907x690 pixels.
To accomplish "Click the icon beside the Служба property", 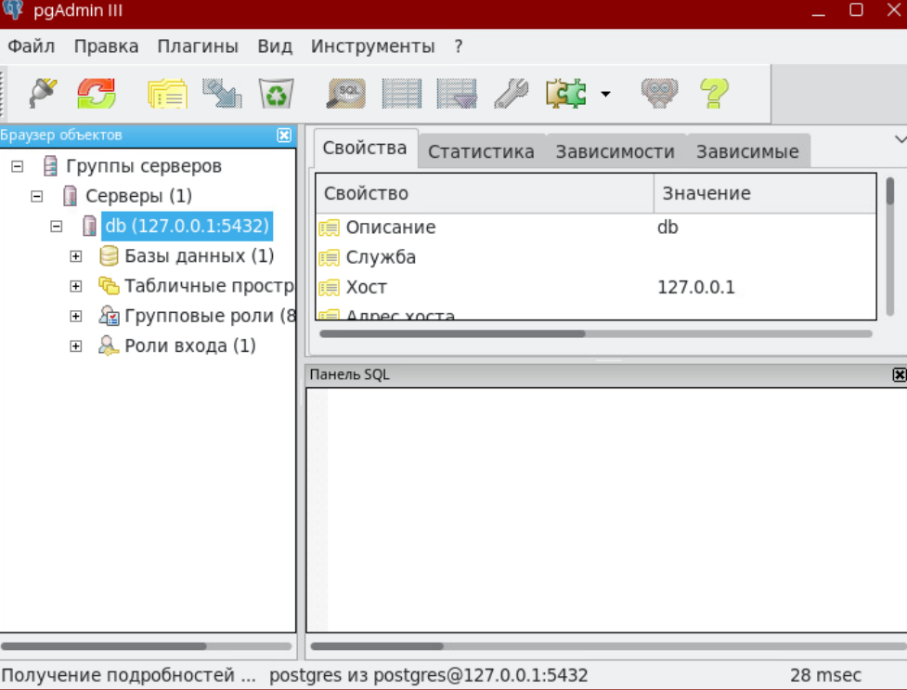I will [x=329, y=257].
